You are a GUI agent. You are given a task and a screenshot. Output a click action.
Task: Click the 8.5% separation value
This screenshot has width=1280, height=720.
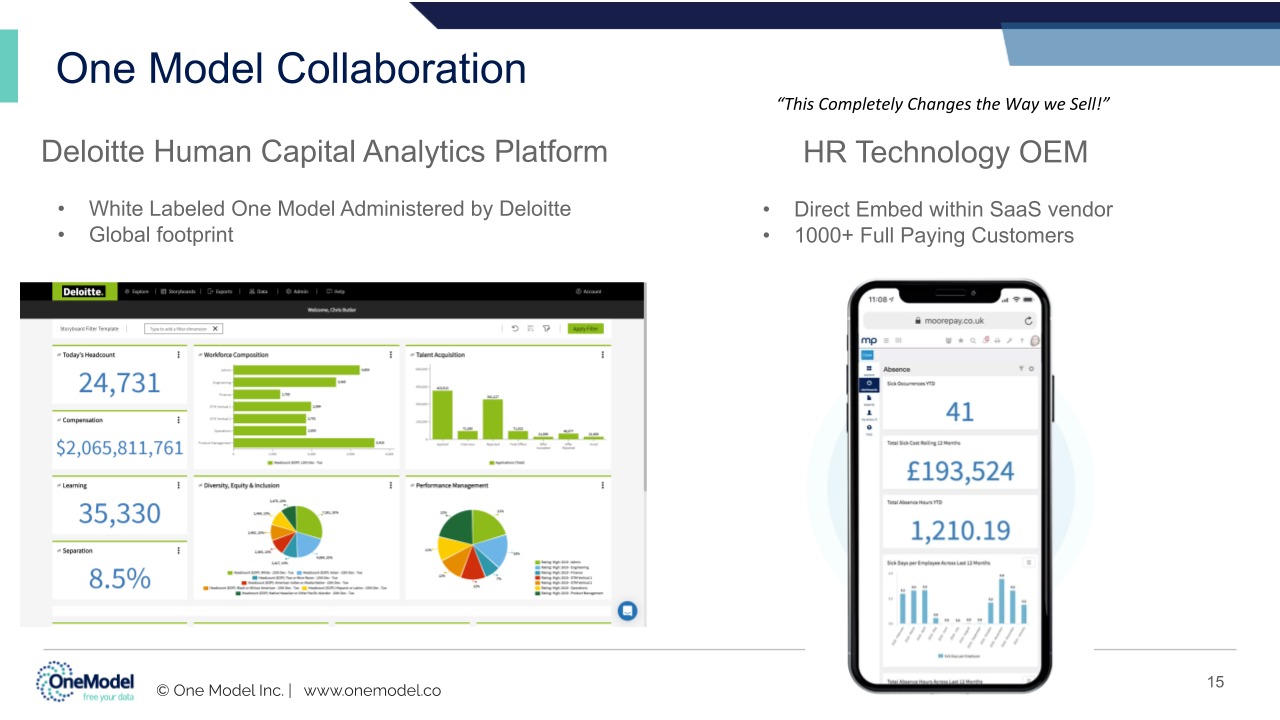tap(119, 578)
